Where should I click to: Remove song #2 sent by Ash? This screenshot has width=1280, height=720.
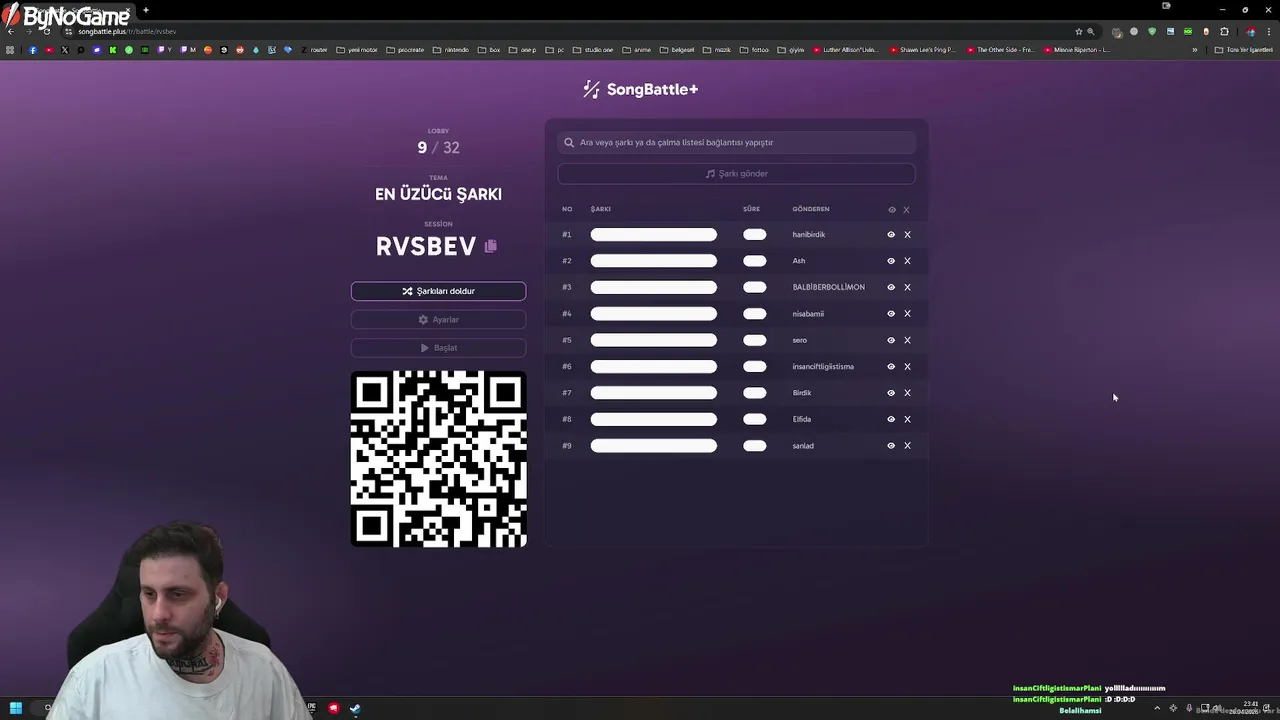tap(907, 261)
